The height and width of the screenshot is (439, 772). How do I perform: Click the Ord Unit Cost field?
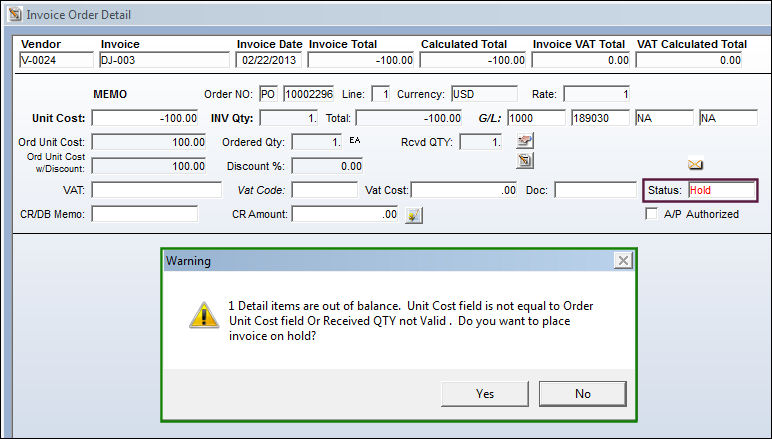[x=149, y=142]
